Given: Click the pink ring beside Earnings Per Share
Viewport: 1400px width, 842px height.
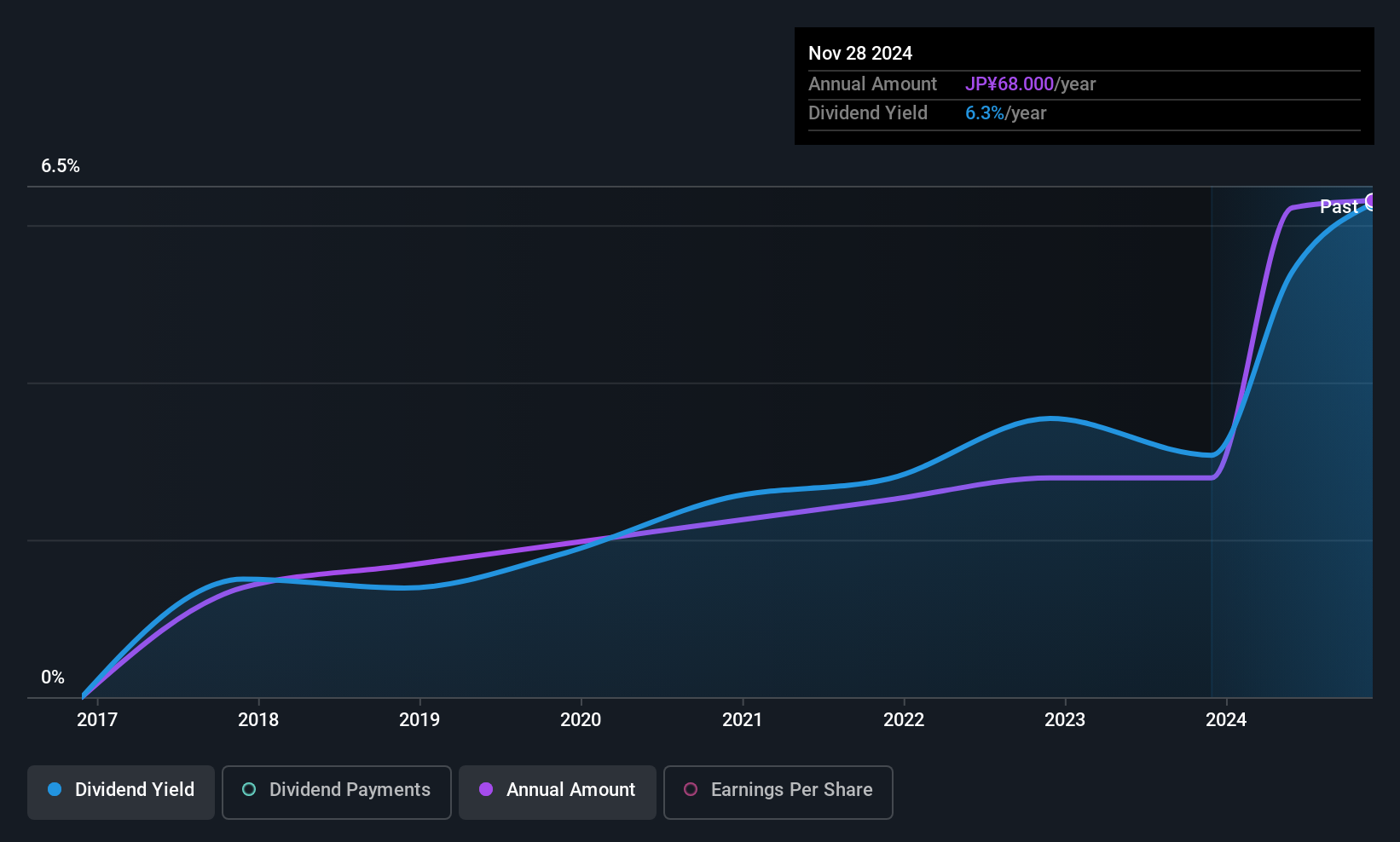Looking at the screenshot, I should (691, 790).
